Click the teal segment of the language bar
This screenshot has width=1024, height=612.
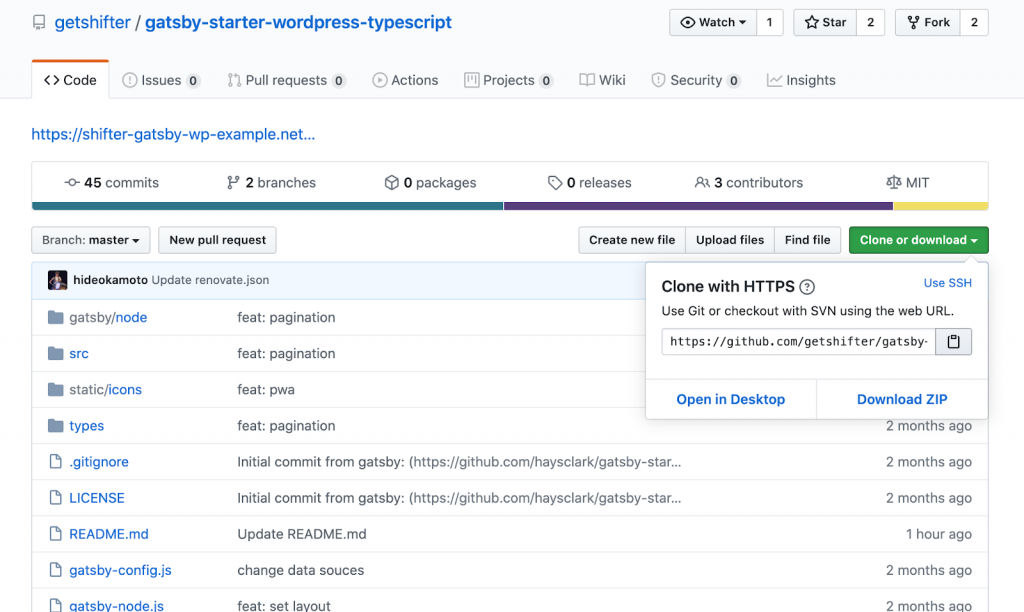267,206
